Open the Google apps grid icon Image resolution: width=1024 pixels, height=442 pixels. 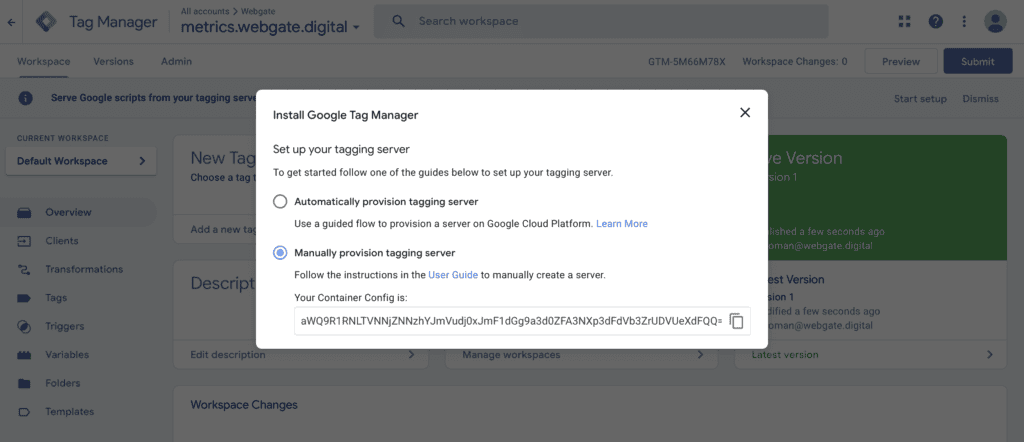coord(905,21)
